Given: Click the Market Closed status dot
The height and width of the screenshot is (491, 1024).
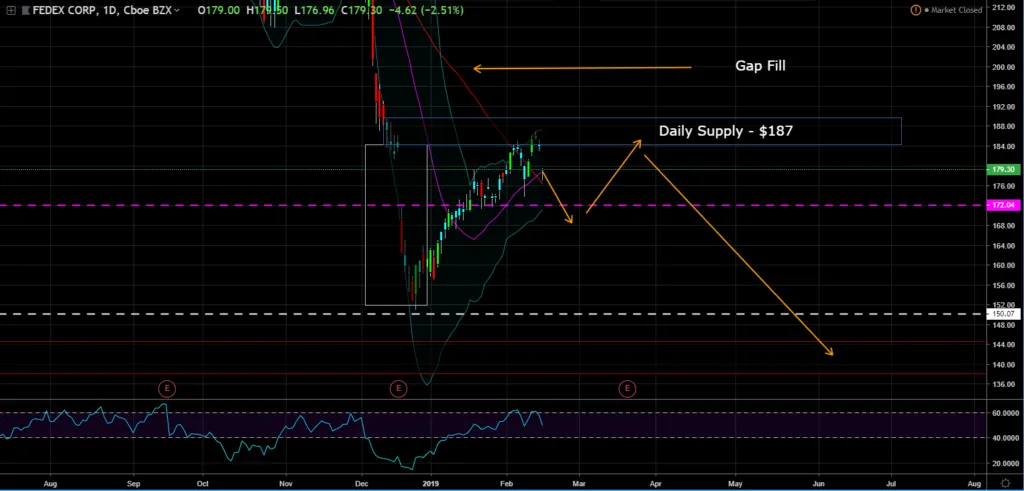Looking at the screenshot, I should (927, 10).
